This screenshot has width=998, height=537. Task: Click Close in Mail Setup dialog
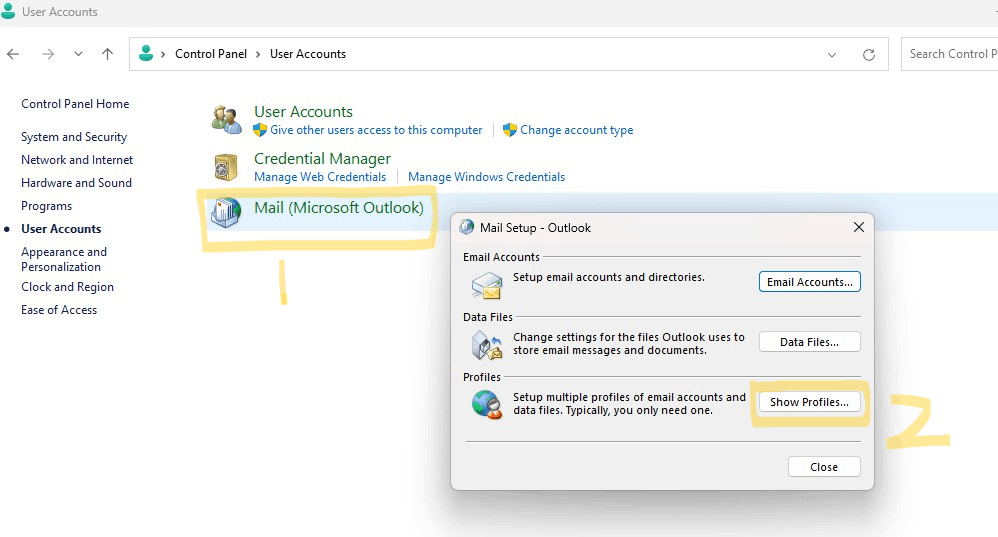(x=824, y=467)
